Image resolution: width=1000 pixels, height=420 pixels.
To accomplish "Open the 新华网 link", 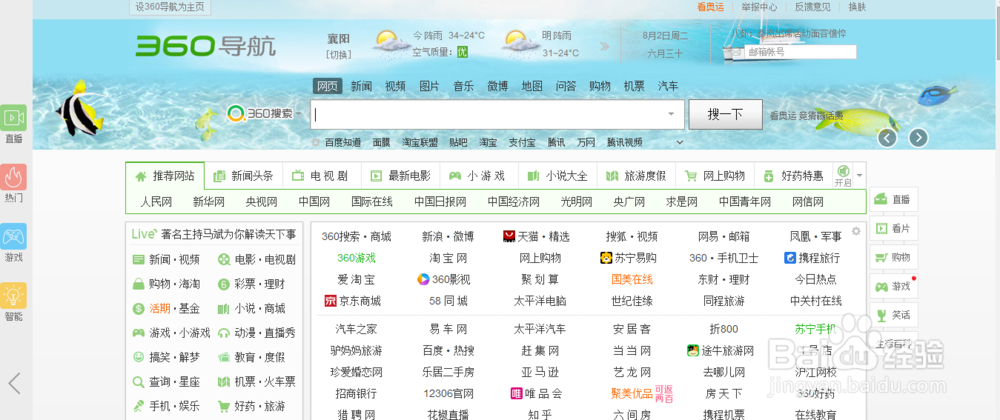I will click(209, 202).
